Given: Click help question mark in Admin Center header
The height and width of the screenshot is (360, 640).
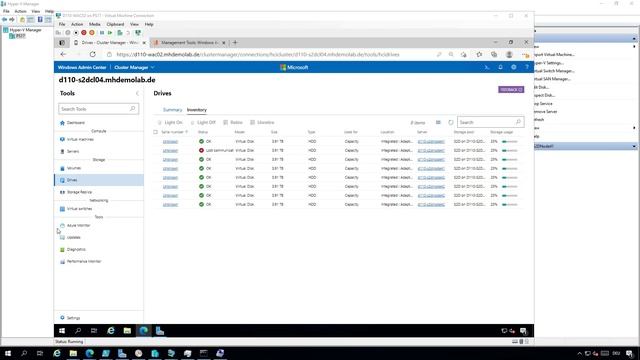Looking at the screenshot, I should click(527, 67).
